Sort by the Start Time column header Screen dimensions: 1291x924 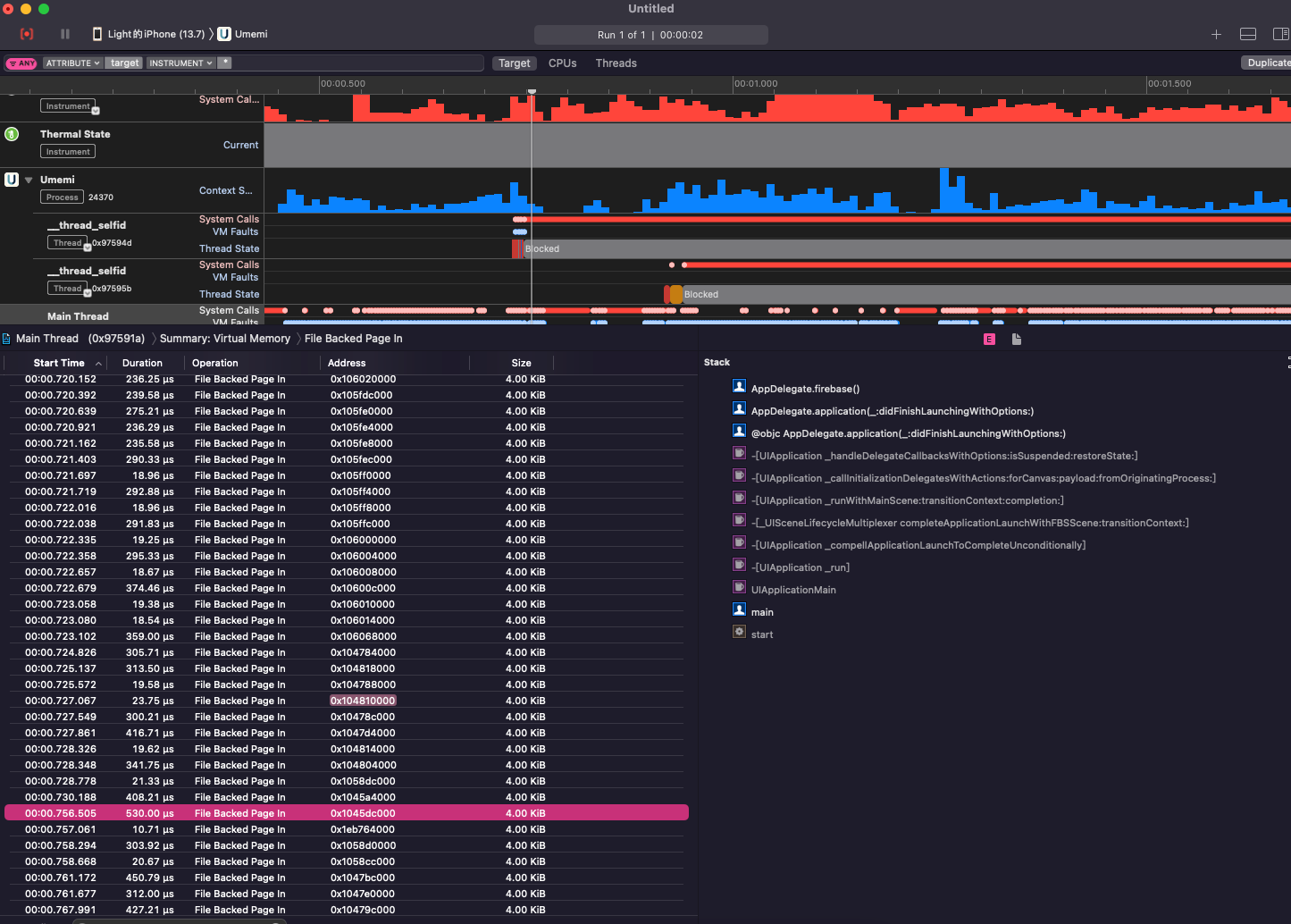59,363
